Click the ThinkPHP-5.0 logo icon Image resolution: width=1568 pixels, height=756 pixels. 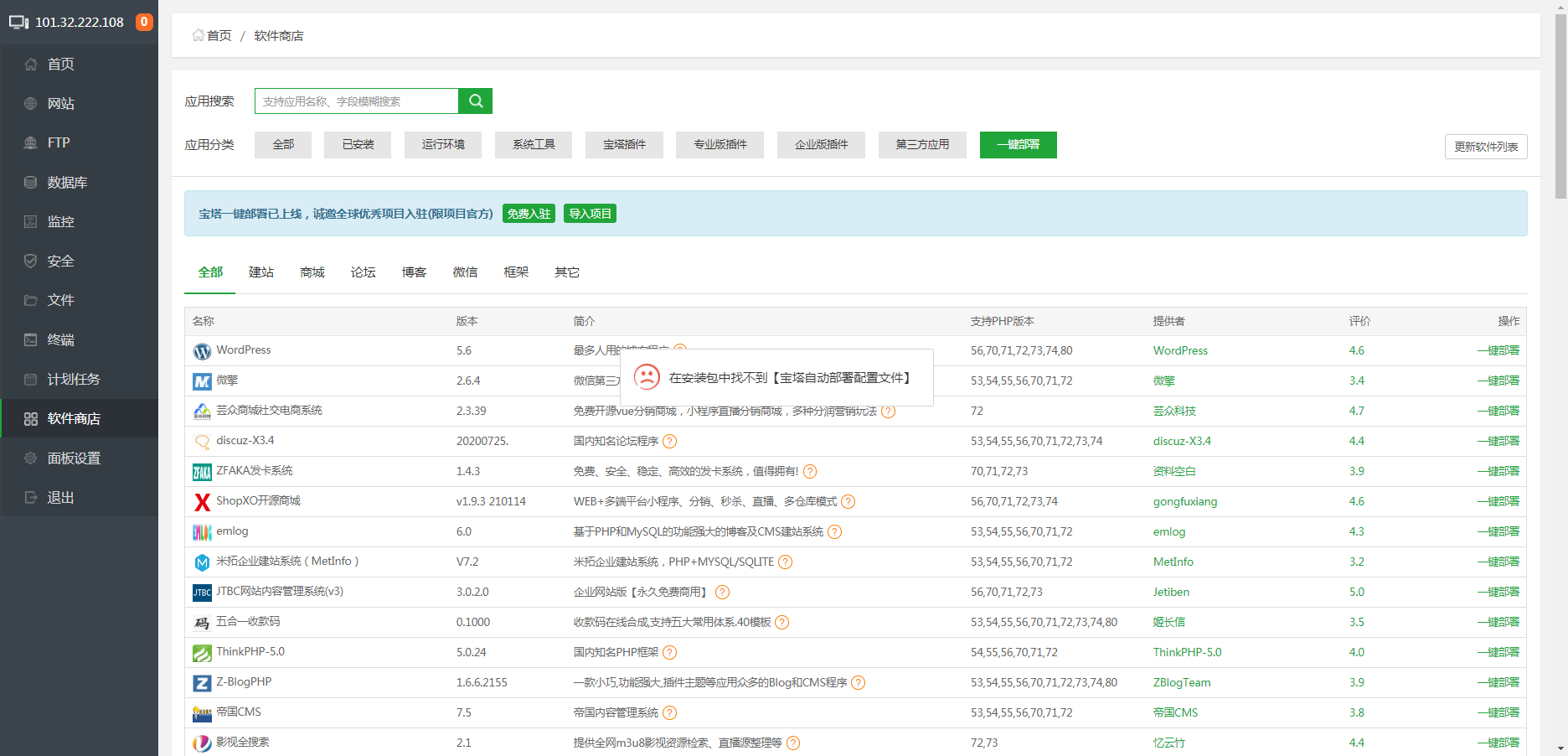click(202, 653)
